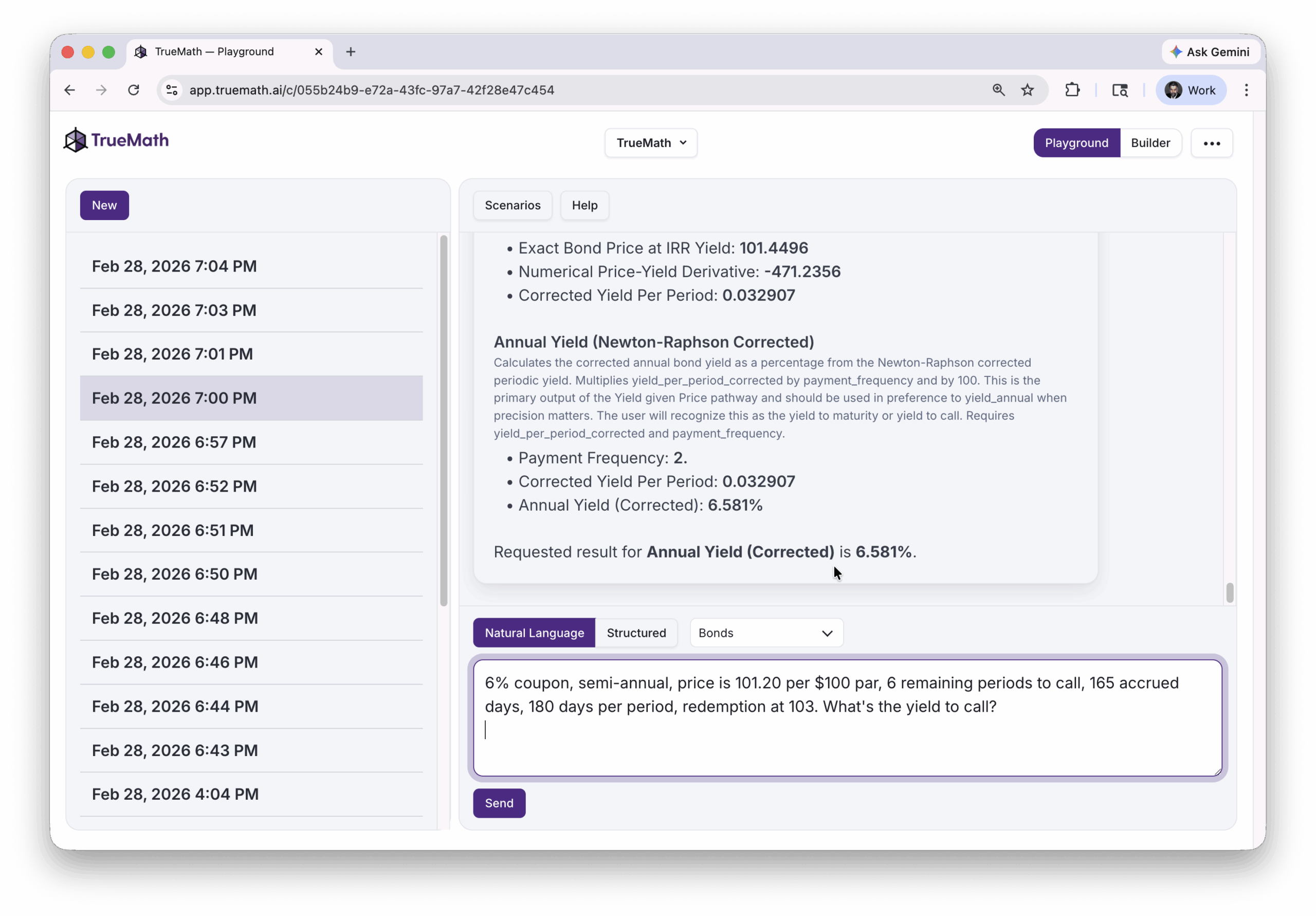
Task: Click the Ask Gemini button
Action: coord(1210,52)
